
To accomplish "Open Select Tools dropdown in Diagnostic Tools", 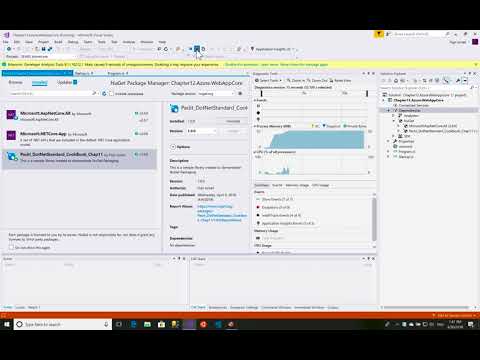I will point(268,81).
